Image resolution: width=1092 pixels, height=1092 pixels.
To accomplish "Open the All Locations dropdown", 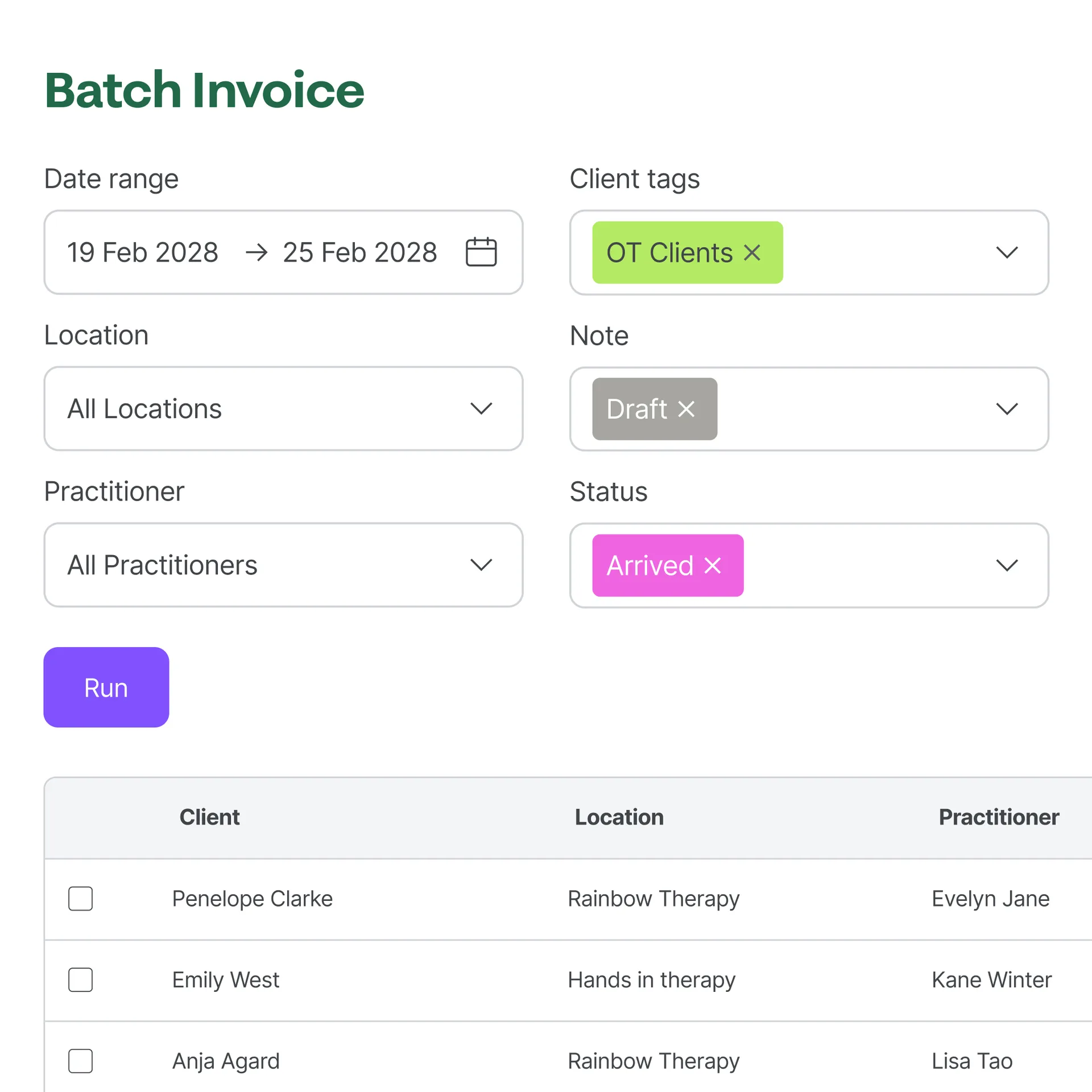I will click(283, 408).
